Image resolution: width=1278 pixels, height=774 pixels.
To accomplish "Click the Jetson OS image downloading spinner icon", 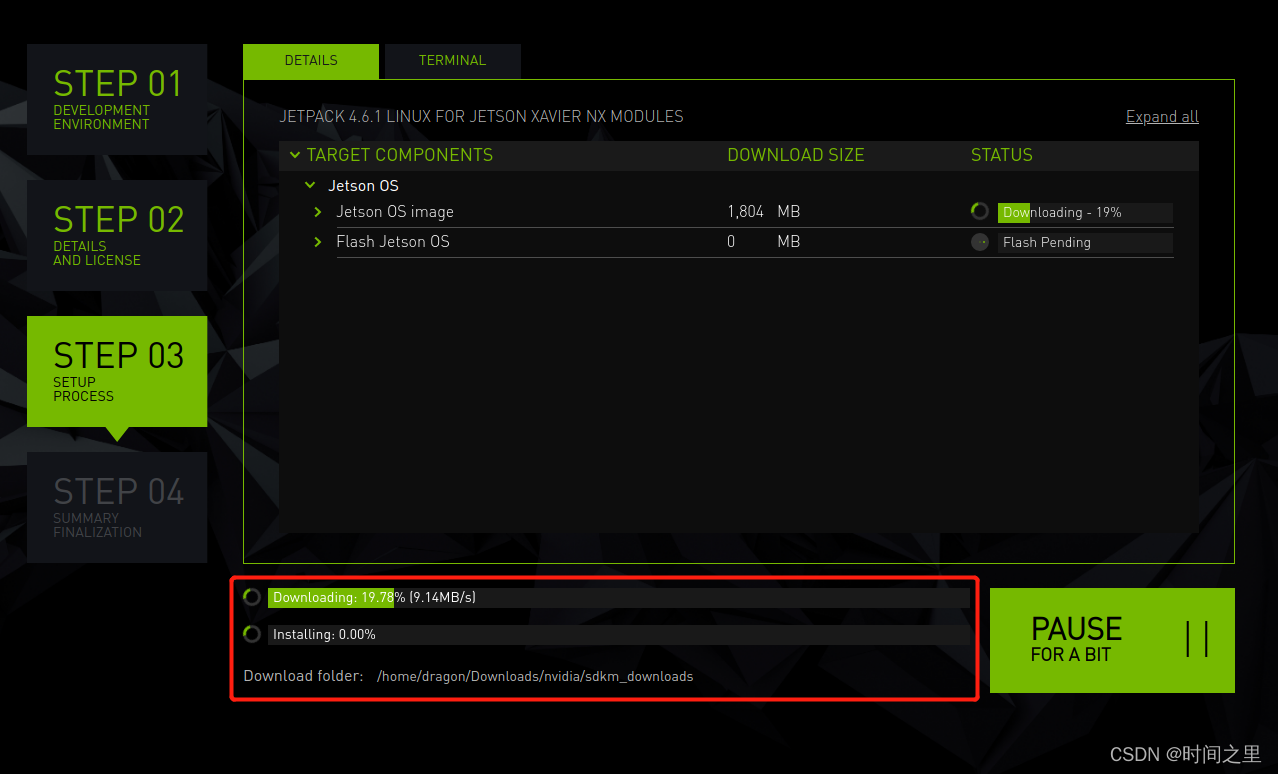I will coord(980,212).
